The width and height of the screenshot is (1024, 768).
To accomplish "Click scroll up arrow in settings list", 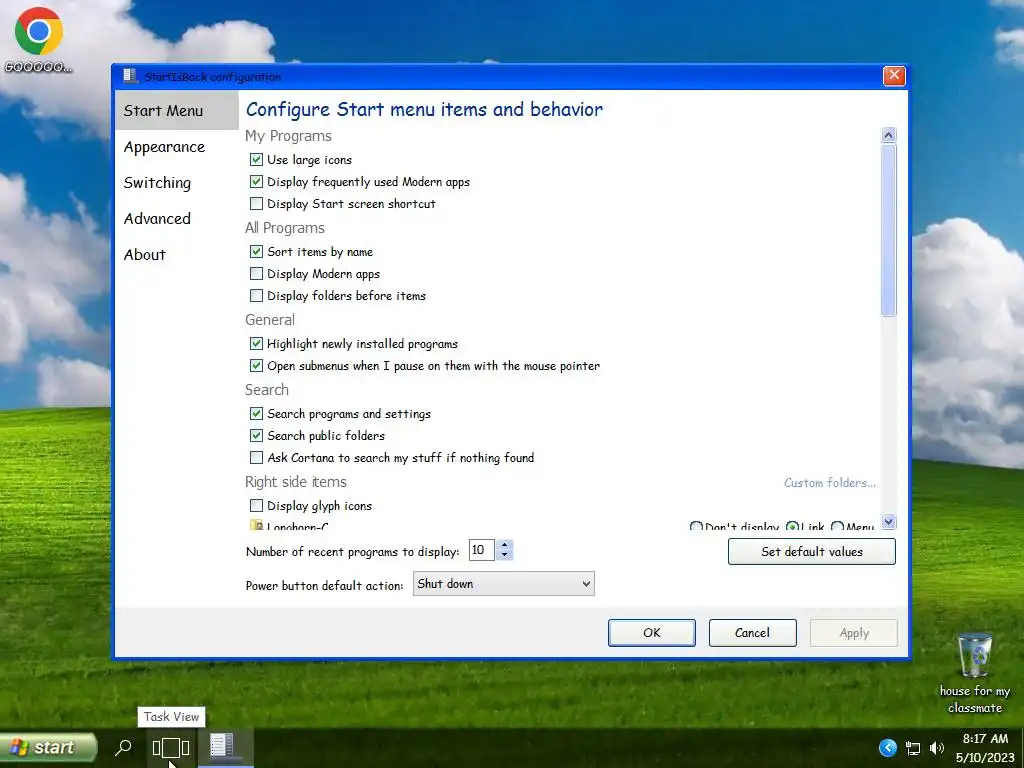I will coord(888,135).
